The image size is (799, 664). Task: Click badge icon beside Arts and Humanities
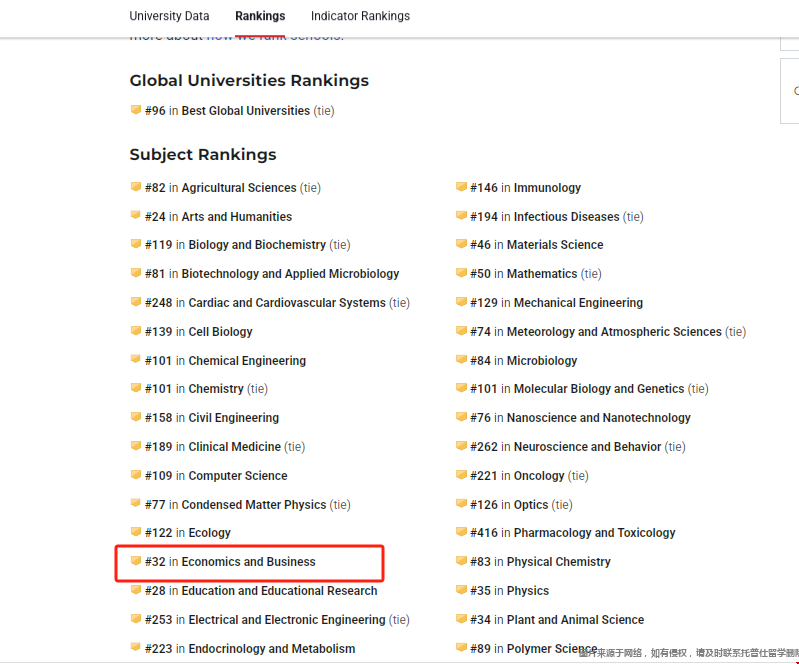136,216
